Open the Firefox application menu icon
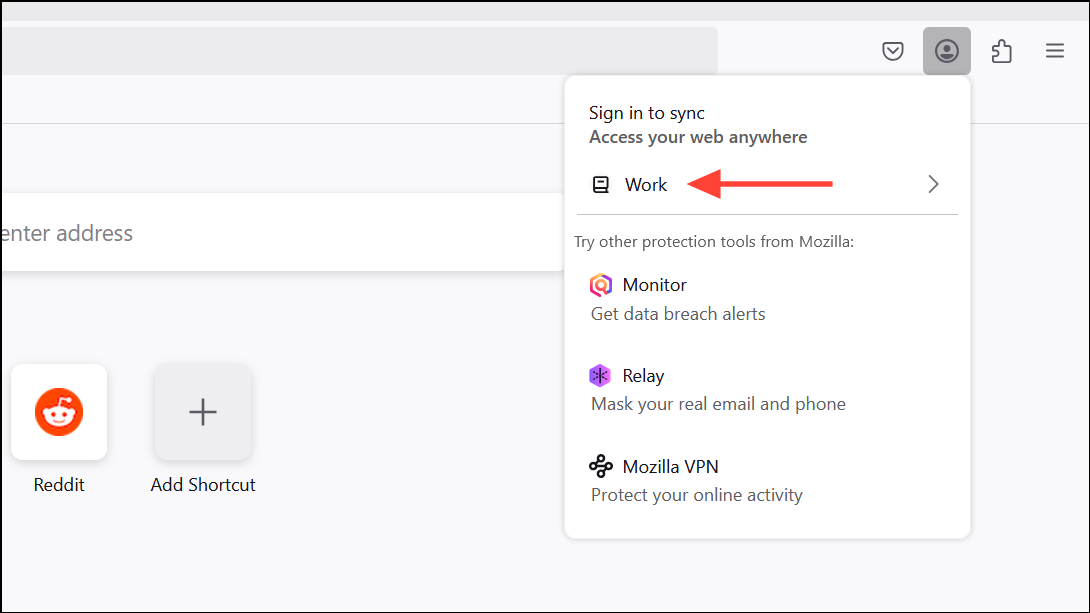The image size is (1090, 613). click(1054, 50)
